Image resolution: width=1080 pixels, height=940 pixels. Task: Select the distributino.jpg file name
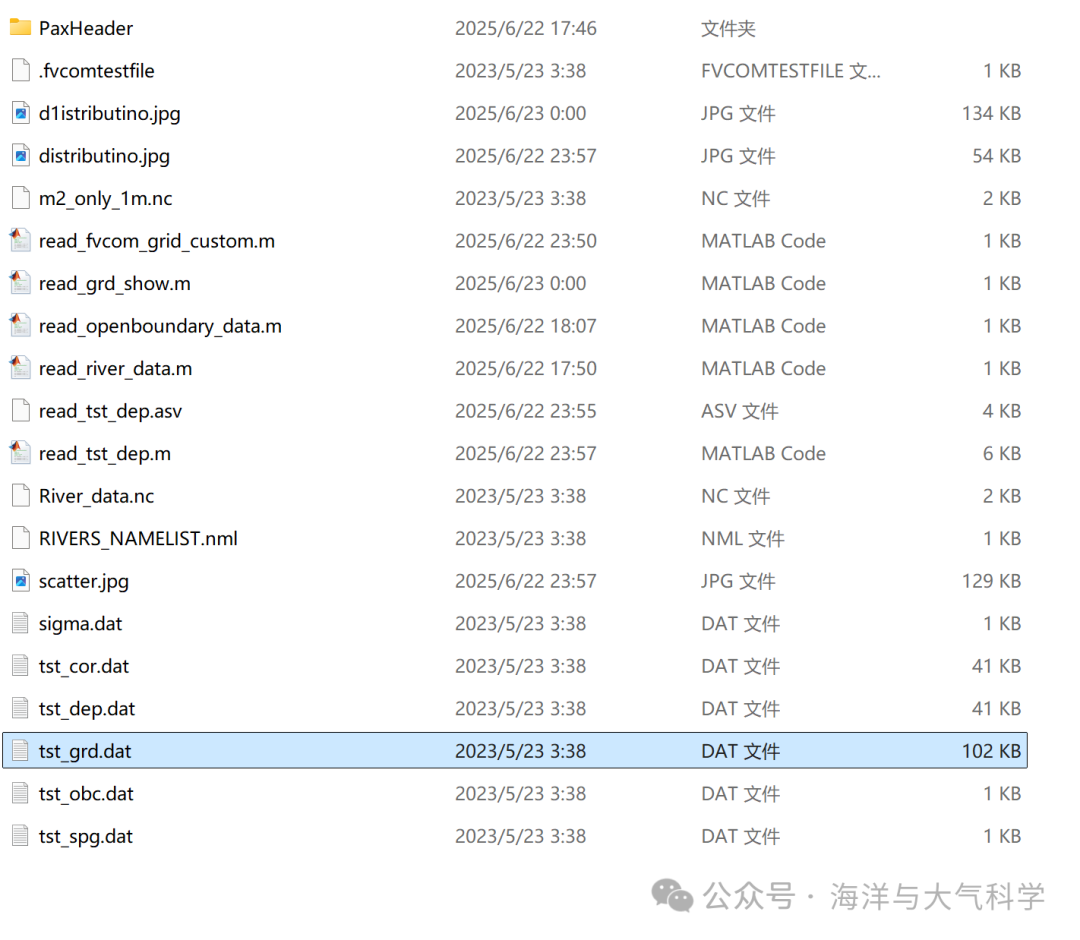click(104, 156)
